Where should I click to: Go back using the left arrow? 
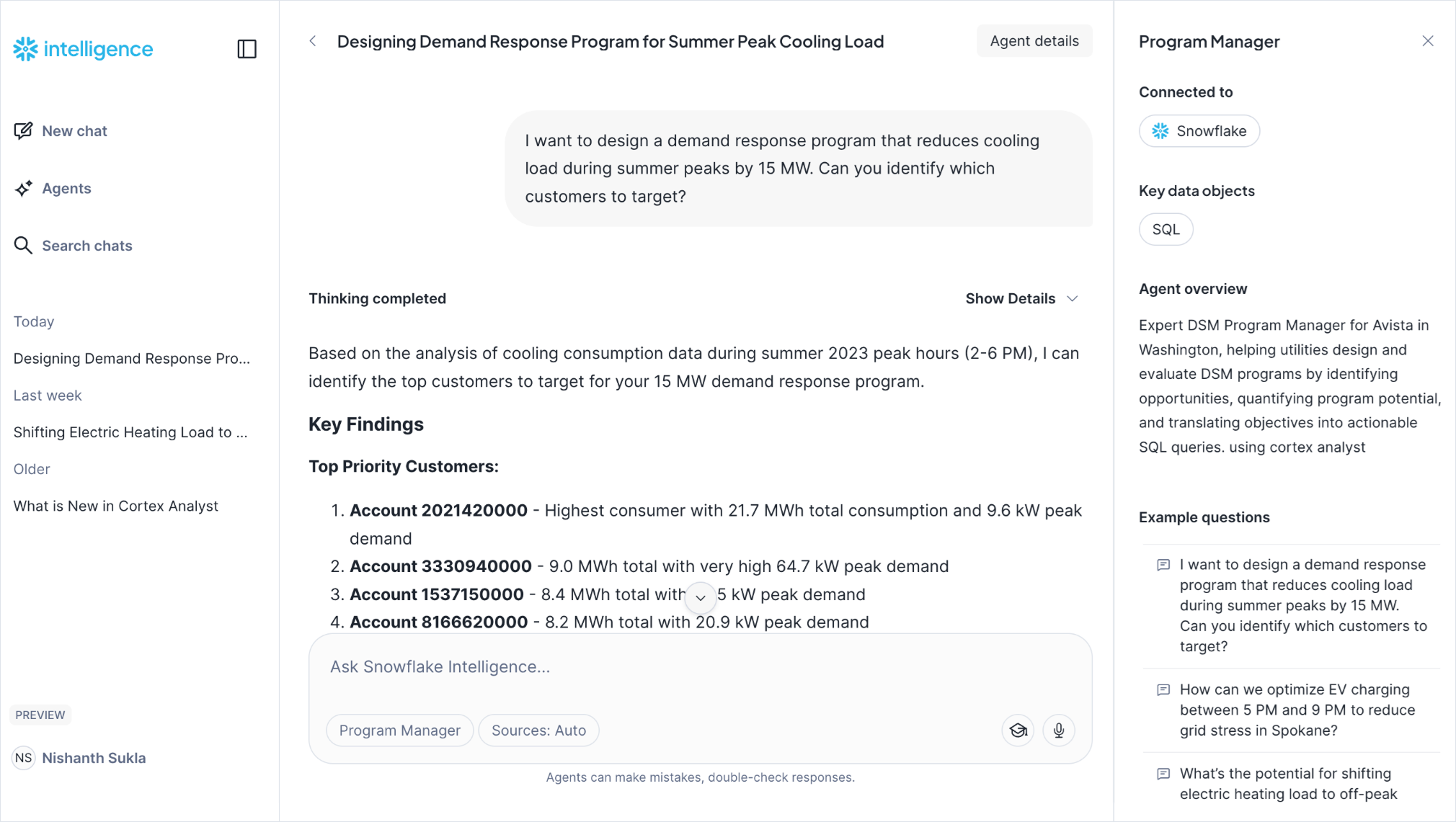pyautogui.click(x=313, y=41)
